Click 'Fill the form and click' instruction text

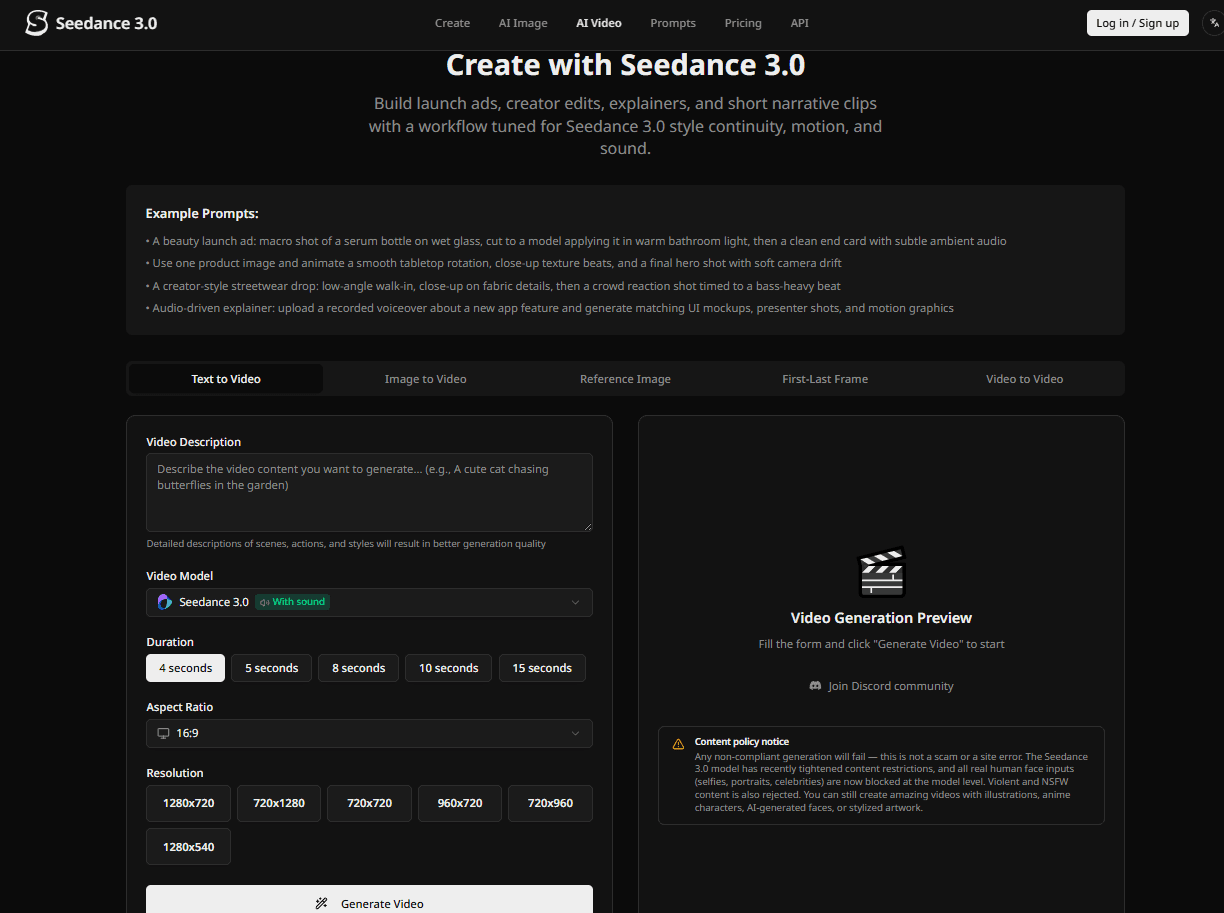tap(881, 644)
